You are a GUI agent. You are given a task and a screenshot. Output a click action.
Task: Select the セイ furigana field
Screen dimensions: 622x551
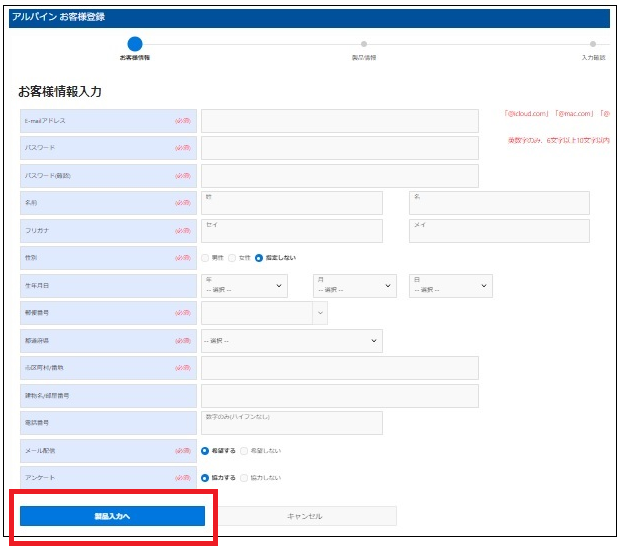(291, 231)
